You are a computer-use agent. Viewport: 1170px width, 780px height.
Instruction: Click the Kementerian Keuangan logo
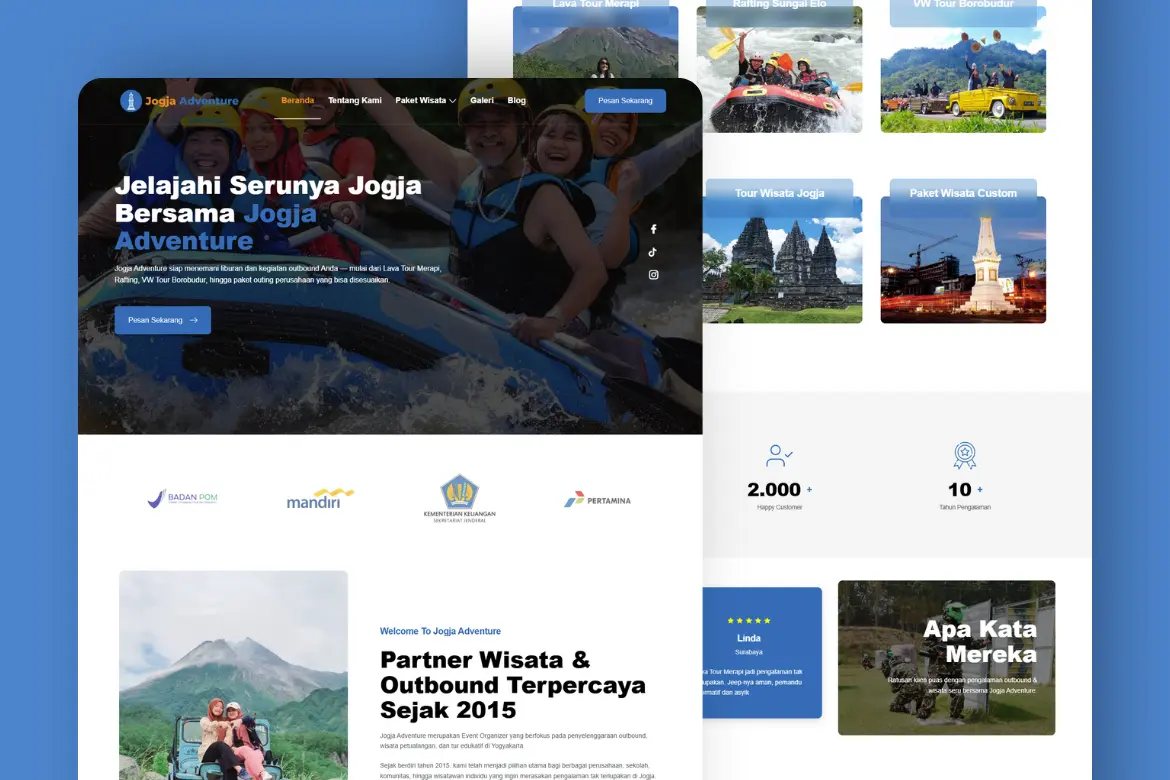[x=459, y=498]
